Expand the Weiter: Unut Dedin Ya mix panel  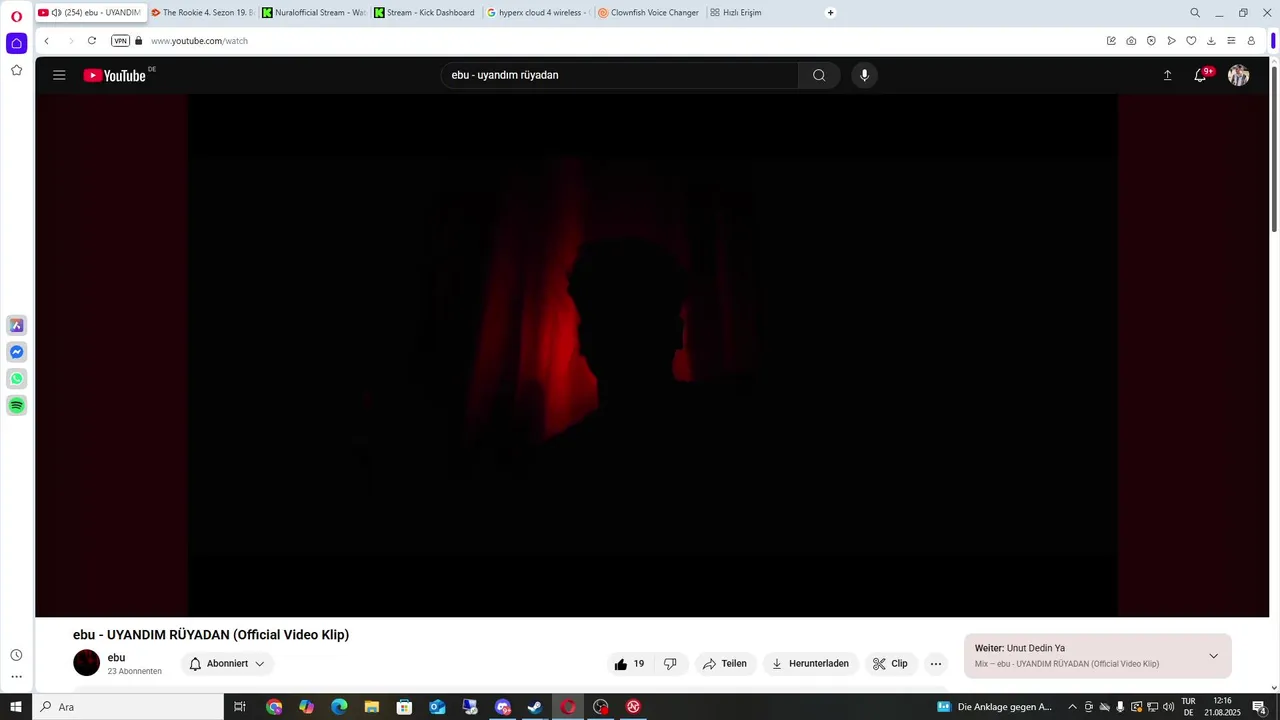(x=1213, y=656)
